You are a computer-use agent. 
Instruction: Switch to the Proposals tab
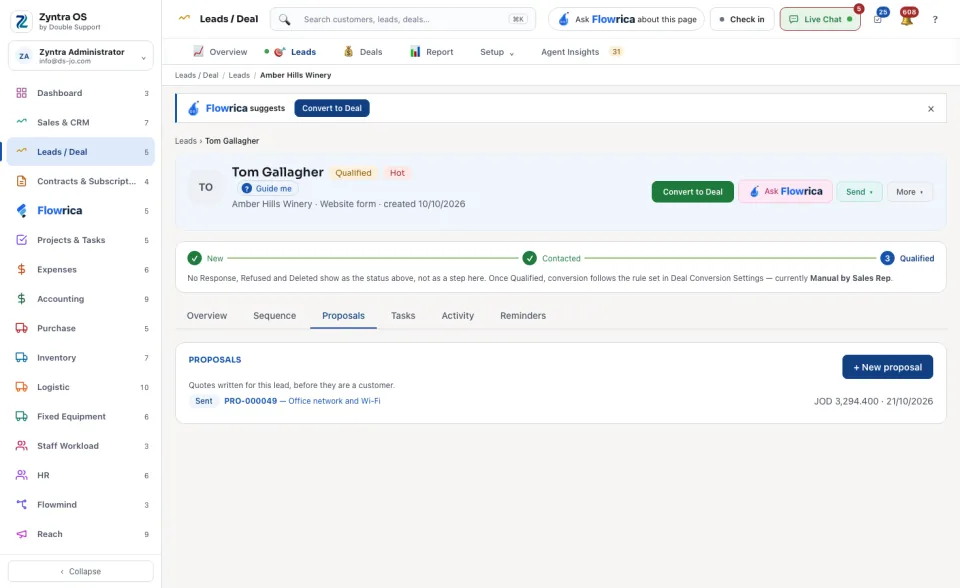pos(343,315)
